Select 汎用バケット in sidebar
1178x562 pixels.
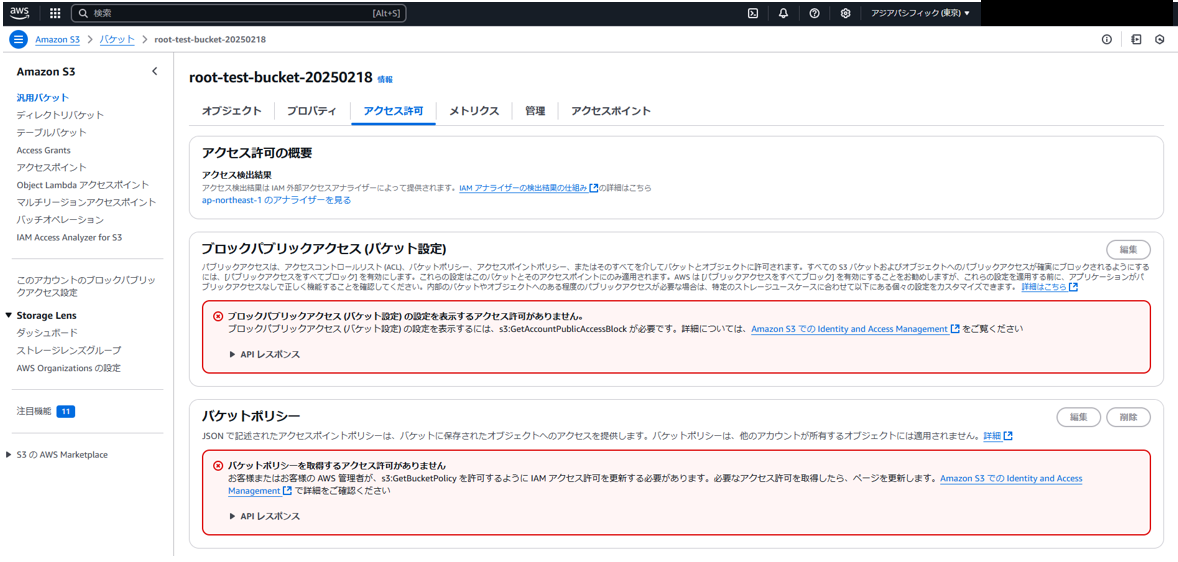(x=43, y=98)
